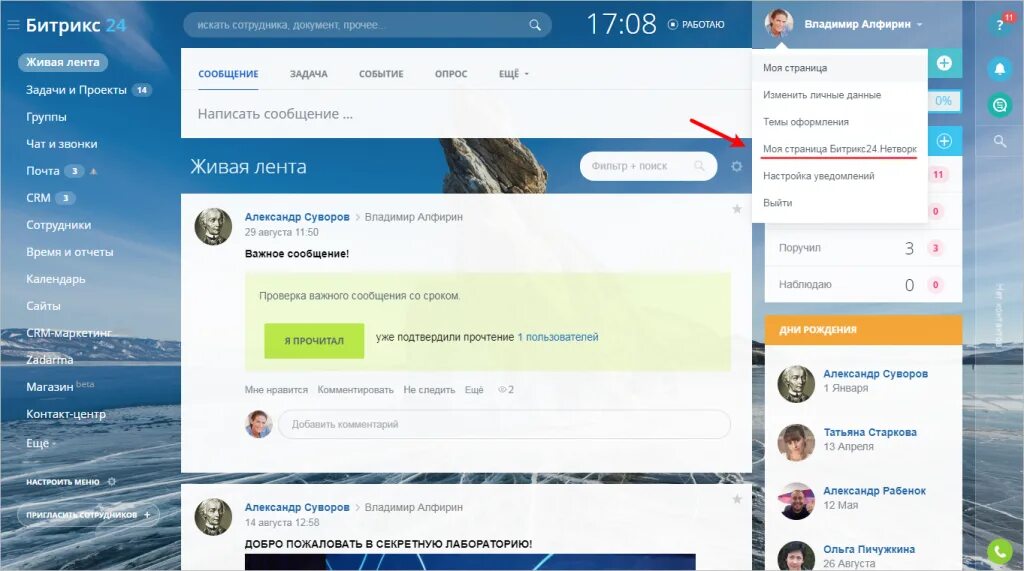Screen dimensions: 1024x571
Task: Open feed settings gear icon
Action: 737,167
